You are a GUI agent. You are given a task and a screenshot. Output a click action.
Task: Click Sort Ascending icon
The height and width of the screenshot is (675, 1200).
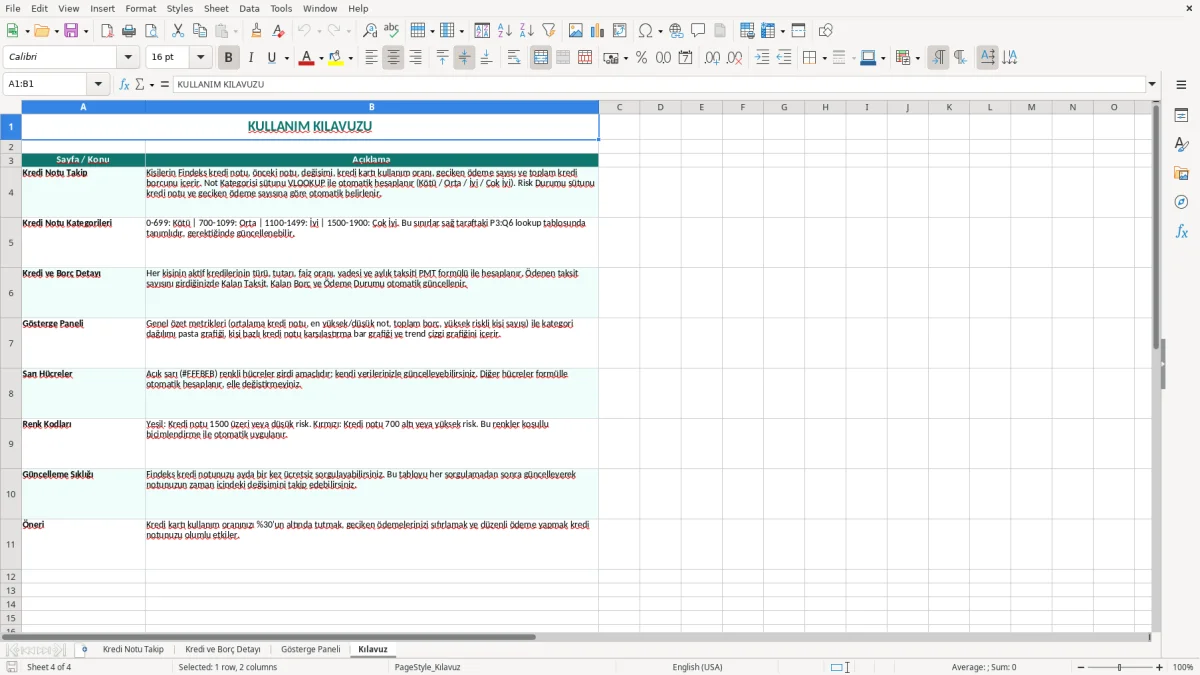click(504, 31)
